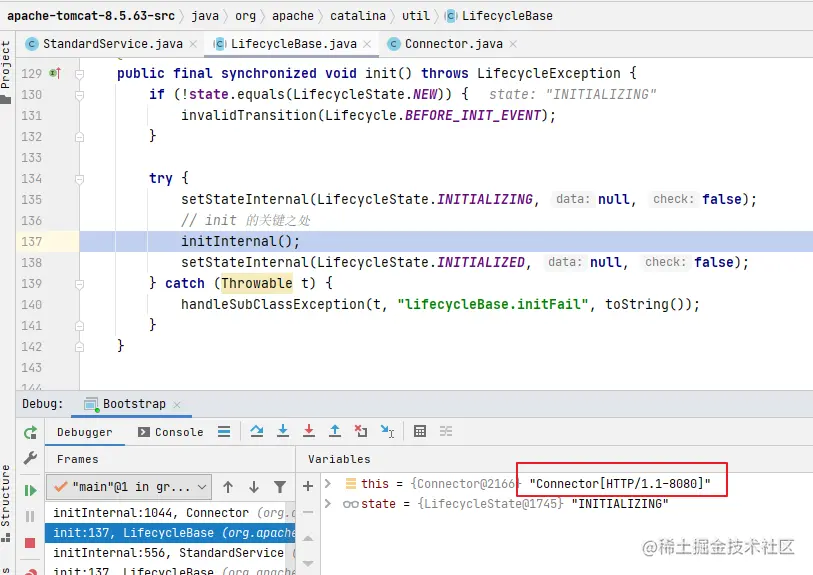
Task: Click apache-tomcat-8.5.63-src breadcrumb
Action: [91, 16]
